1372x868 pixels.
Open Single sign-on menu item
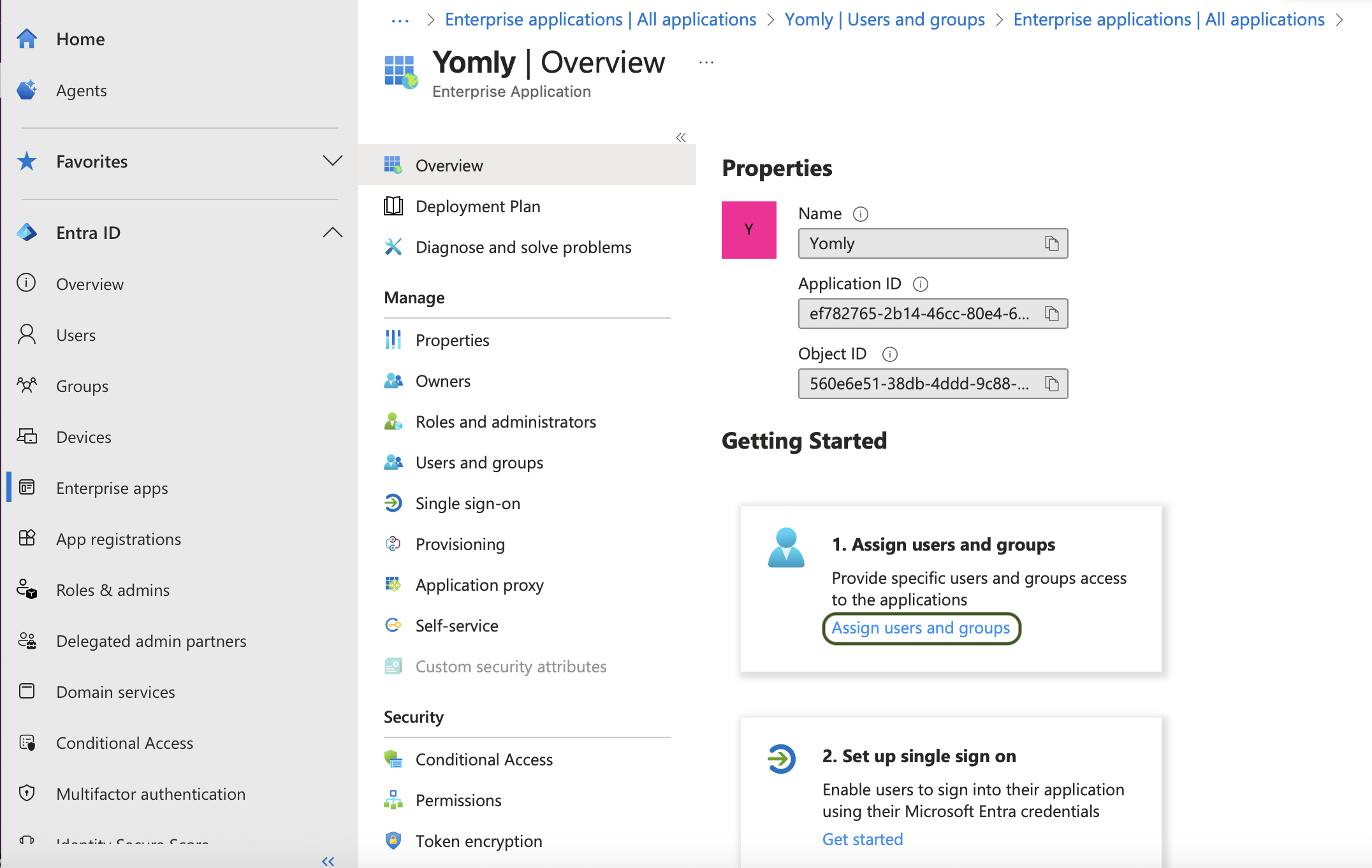(x=467, y=503)
